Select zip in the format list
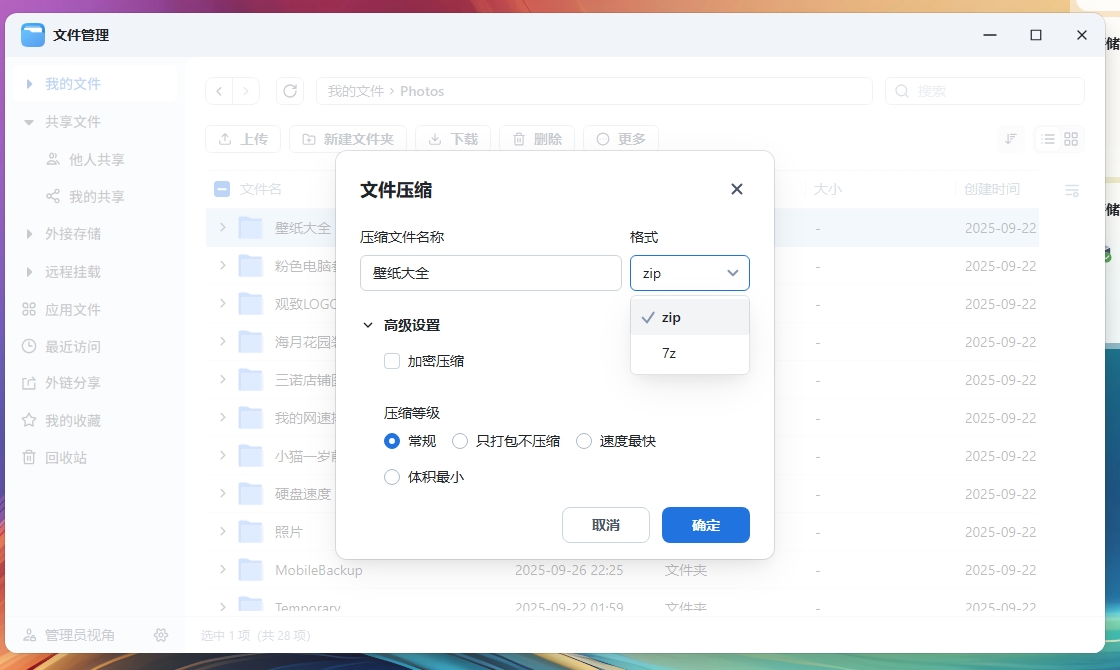 (671, 317)
